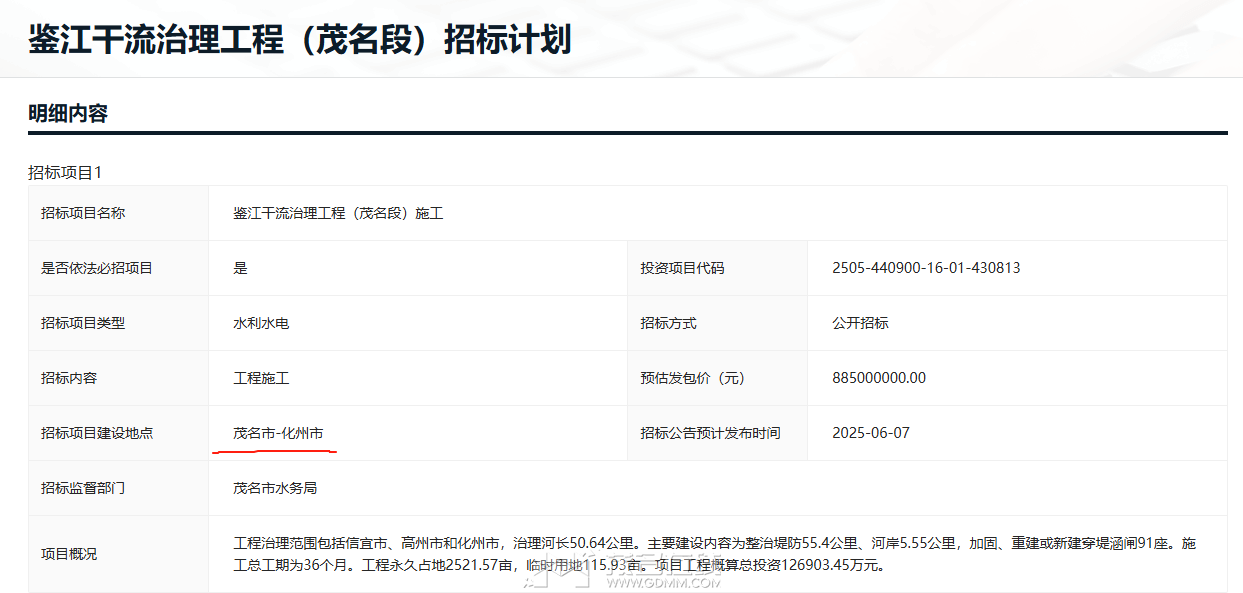Select the 是 value for 是否依法必招项目
The width and height of the screenshot is (1243, 593).
(240, 268)
